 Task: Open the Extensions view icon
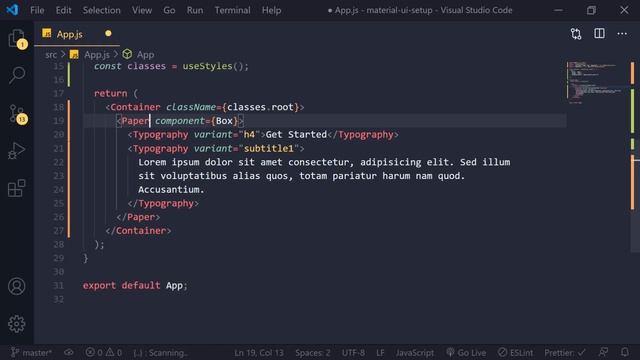pyautogui.click(x=17, y=188)
